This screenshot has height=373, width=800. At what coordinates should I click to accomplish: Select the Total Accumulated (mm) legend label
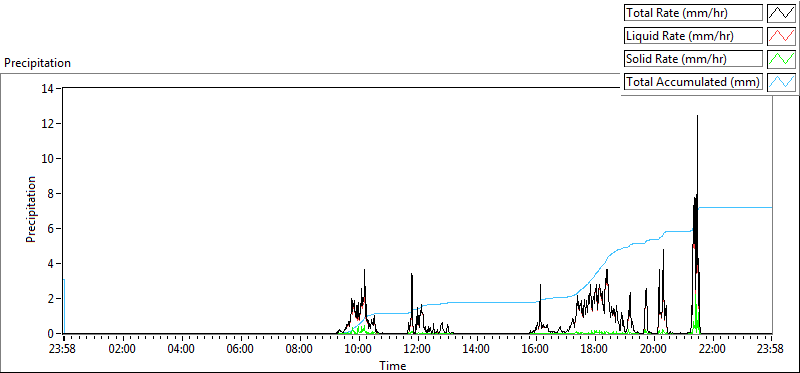click(693, 82)
